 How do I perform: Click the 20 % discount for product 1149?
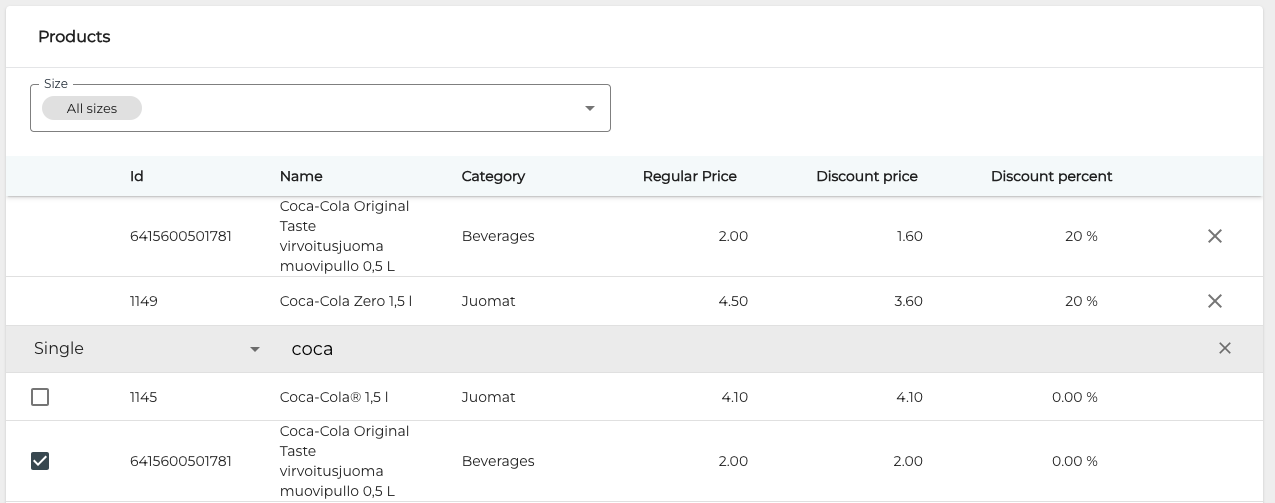pos(1080,301)
